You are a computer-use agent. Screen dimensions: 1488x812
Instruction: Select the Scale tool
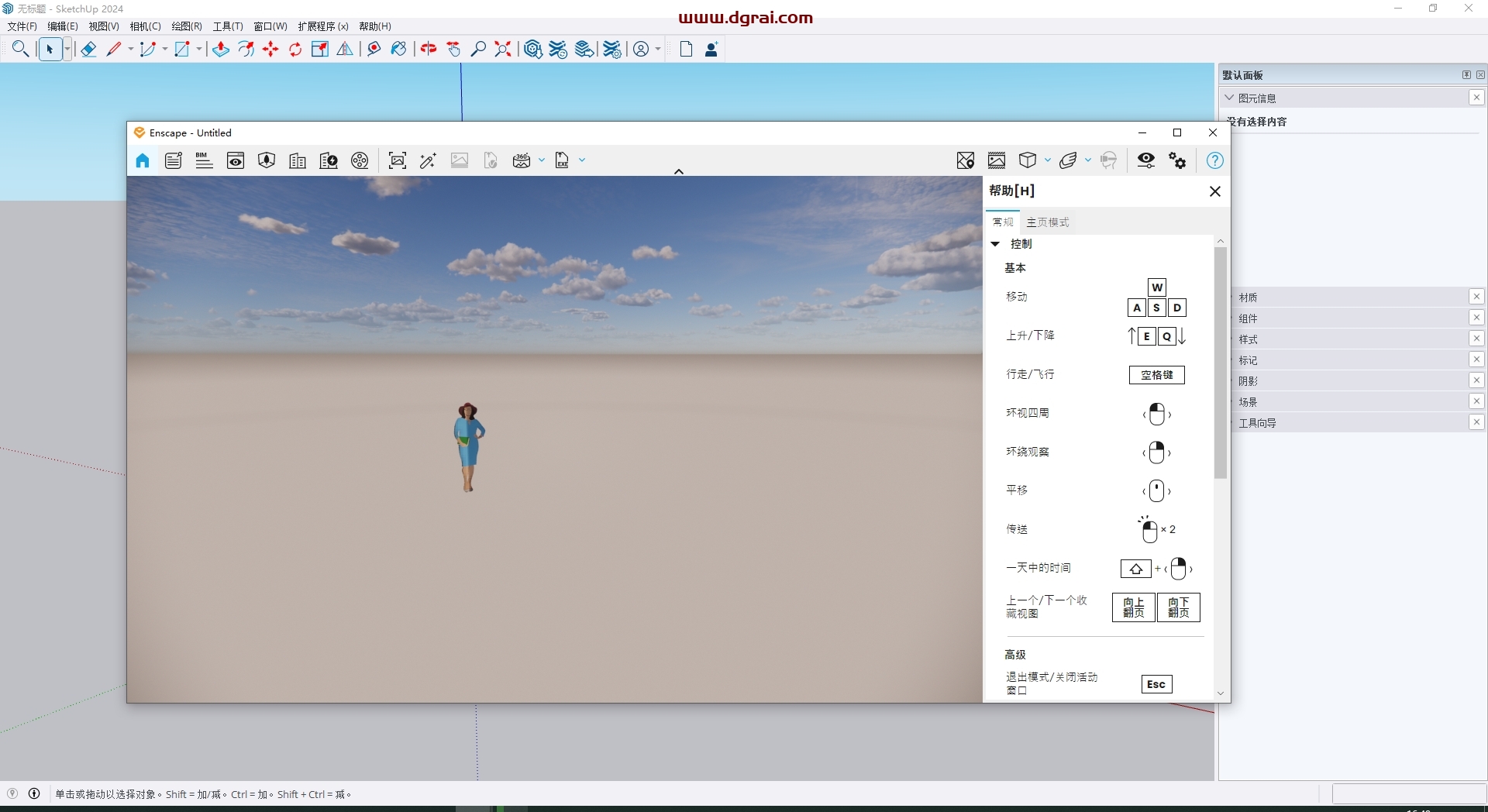(320, 50)
